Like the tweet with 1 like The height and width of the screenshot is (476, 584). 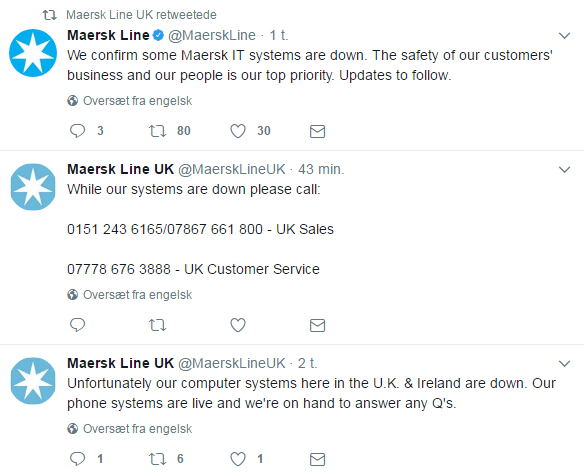click(238, 459)
